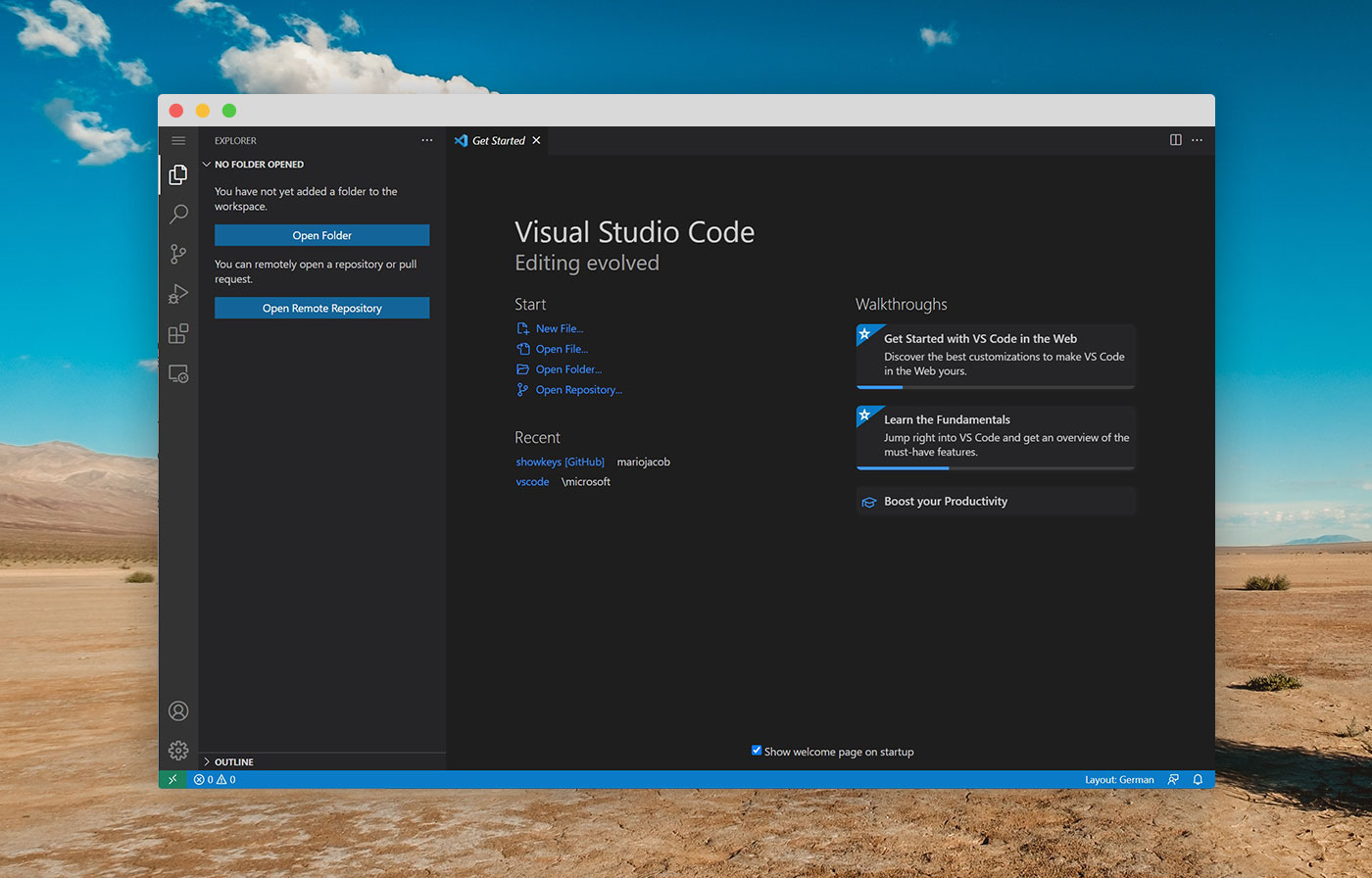This screenshot has width=1372, height=878.
Task: Click the mariojacob owner text
Action: [643, 462]
